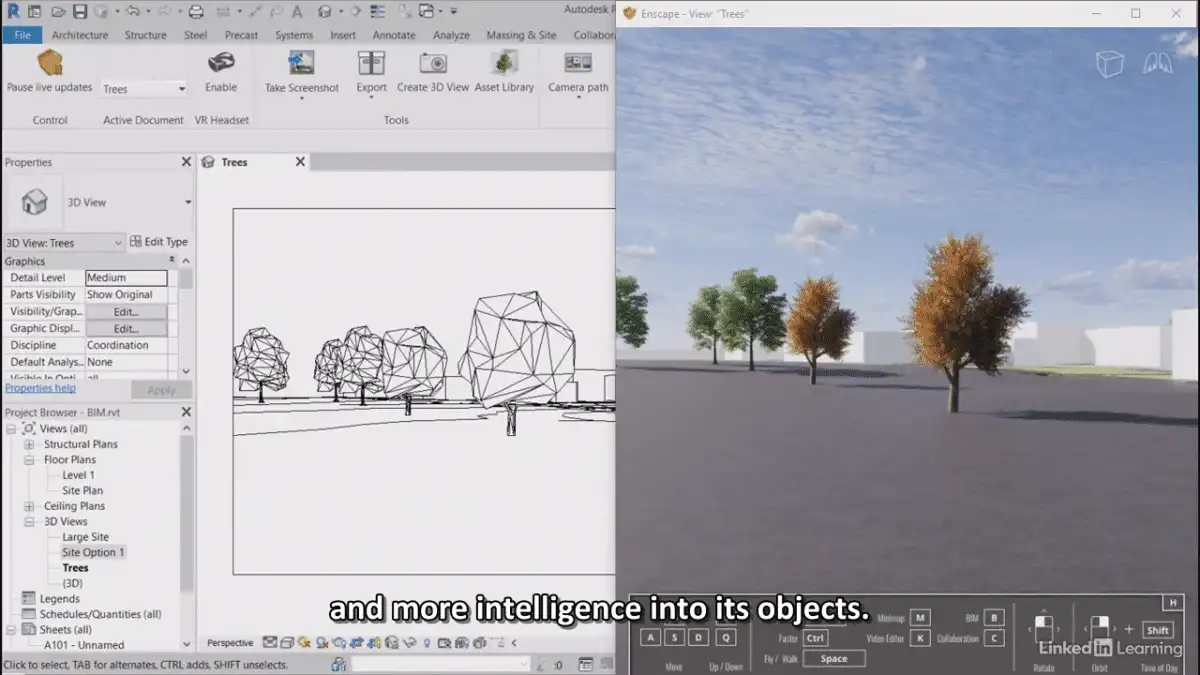Click the H help key in Enscape panel
Image resolution: width=1200 pixels, height=675 pixels.
[x=1172, y=603]
